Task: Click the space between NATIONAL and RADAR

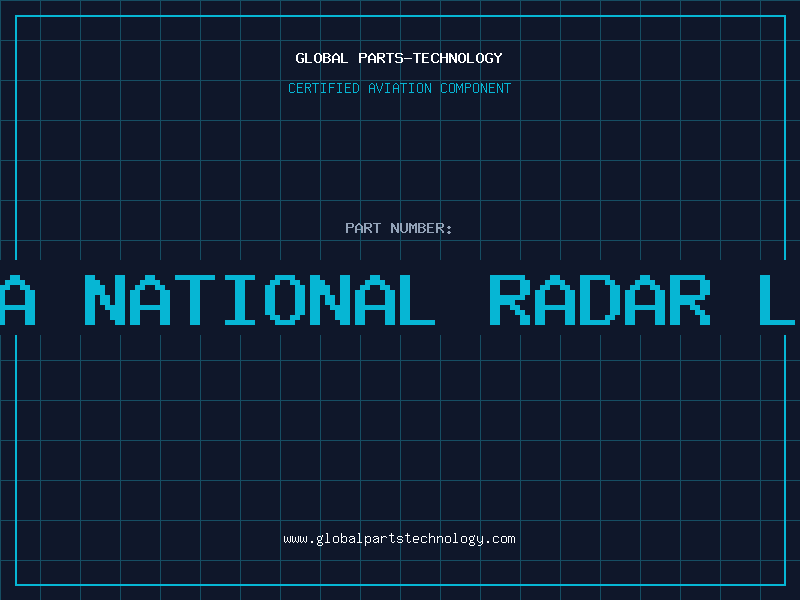Action: pos(462,300)
